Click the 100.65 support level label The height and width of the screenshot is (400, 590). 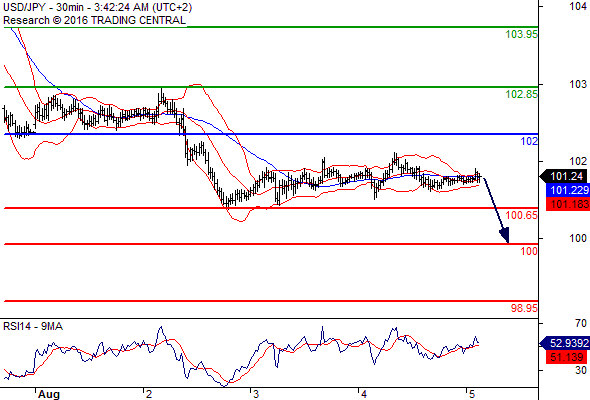point(522,215)
